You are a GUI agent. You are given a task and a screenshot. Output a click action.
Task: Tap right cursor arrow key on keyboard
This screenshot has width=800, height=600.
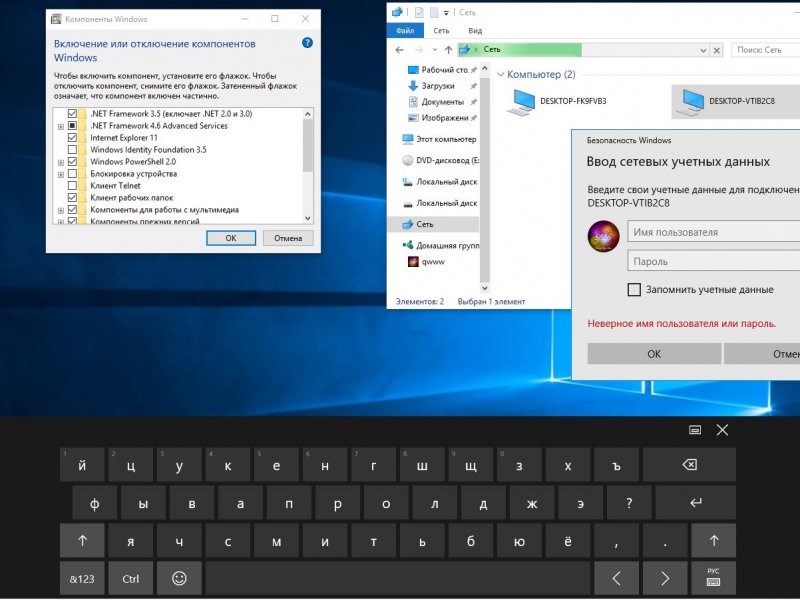click(665, 579)
